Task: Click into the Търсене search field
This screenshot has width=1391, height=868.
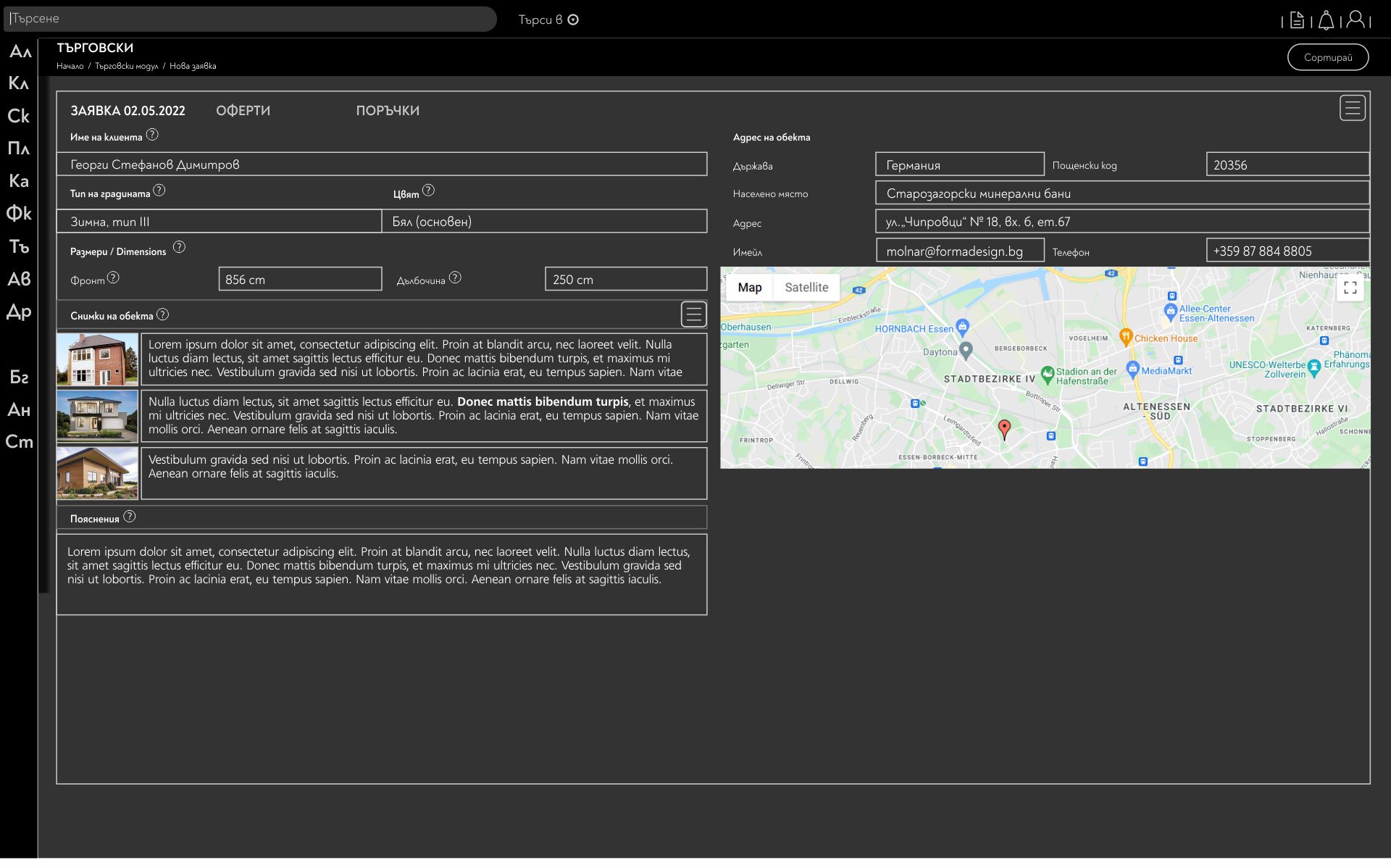Action: coord(250,19)
